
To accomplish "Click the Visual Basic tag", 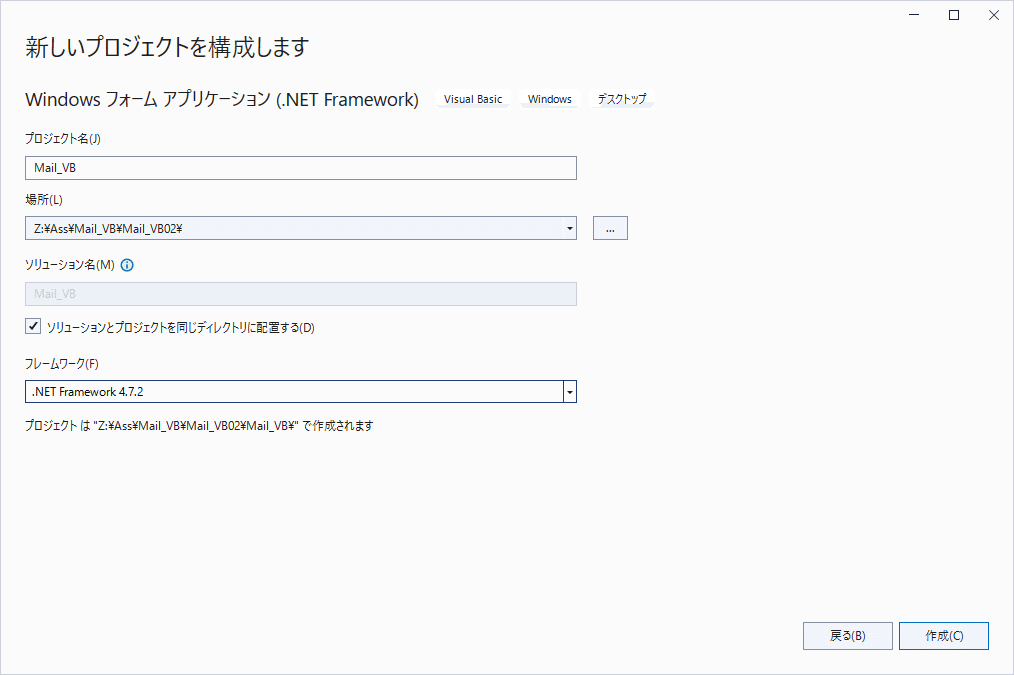I will pos(473,99).
